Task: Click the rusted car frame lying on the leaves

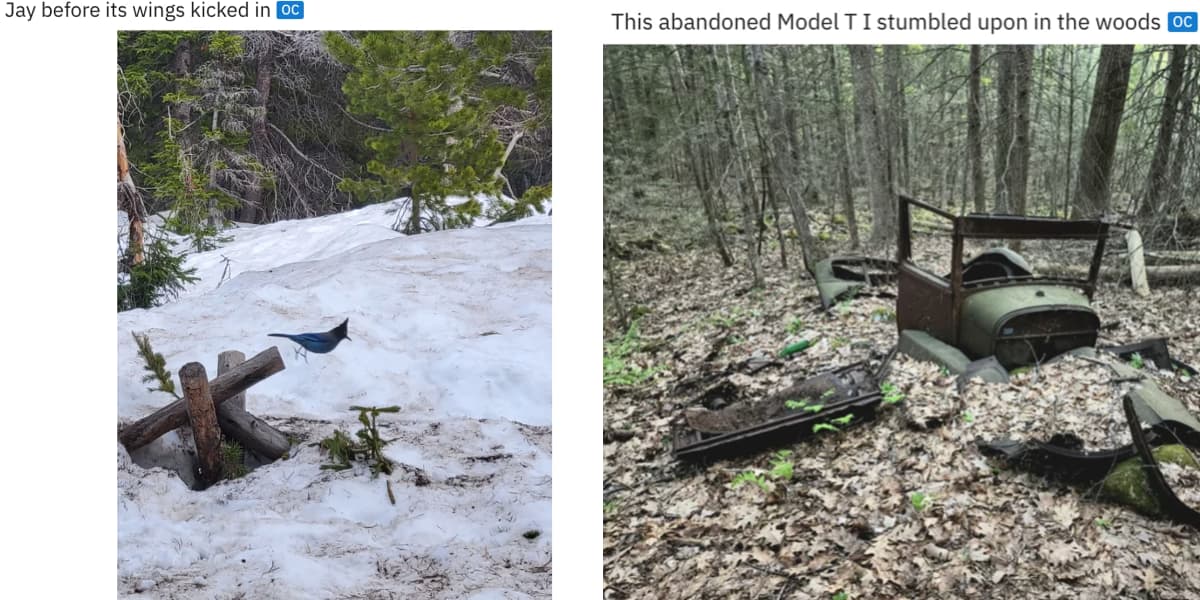Action: click(775, 410)
